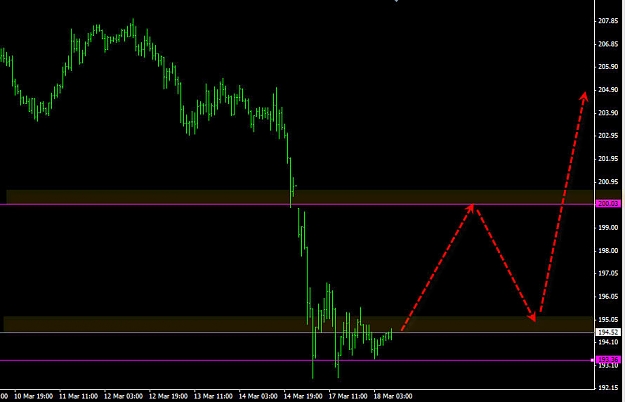Click the 196.05 price axis label
The width and height of the screenshot is (625, 402).
(608, 296)
